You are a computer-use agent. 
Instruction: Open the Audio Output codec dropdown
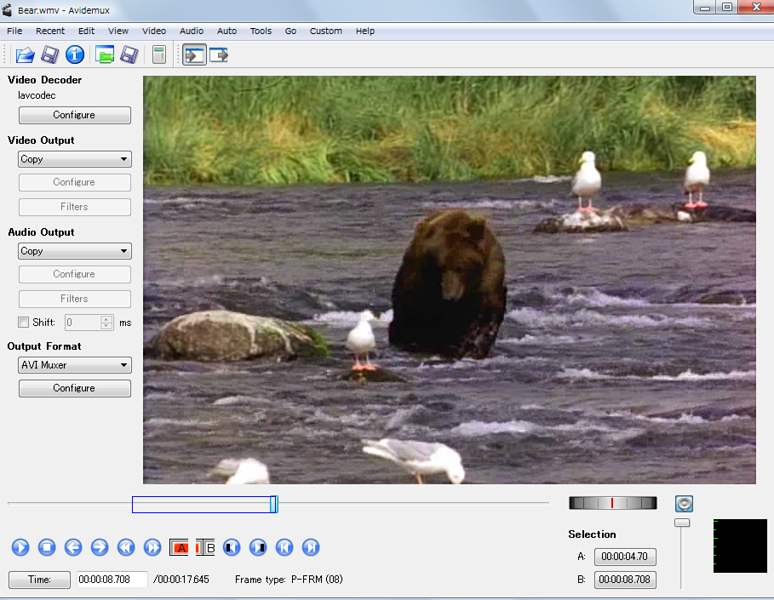(x=75, y=251)
